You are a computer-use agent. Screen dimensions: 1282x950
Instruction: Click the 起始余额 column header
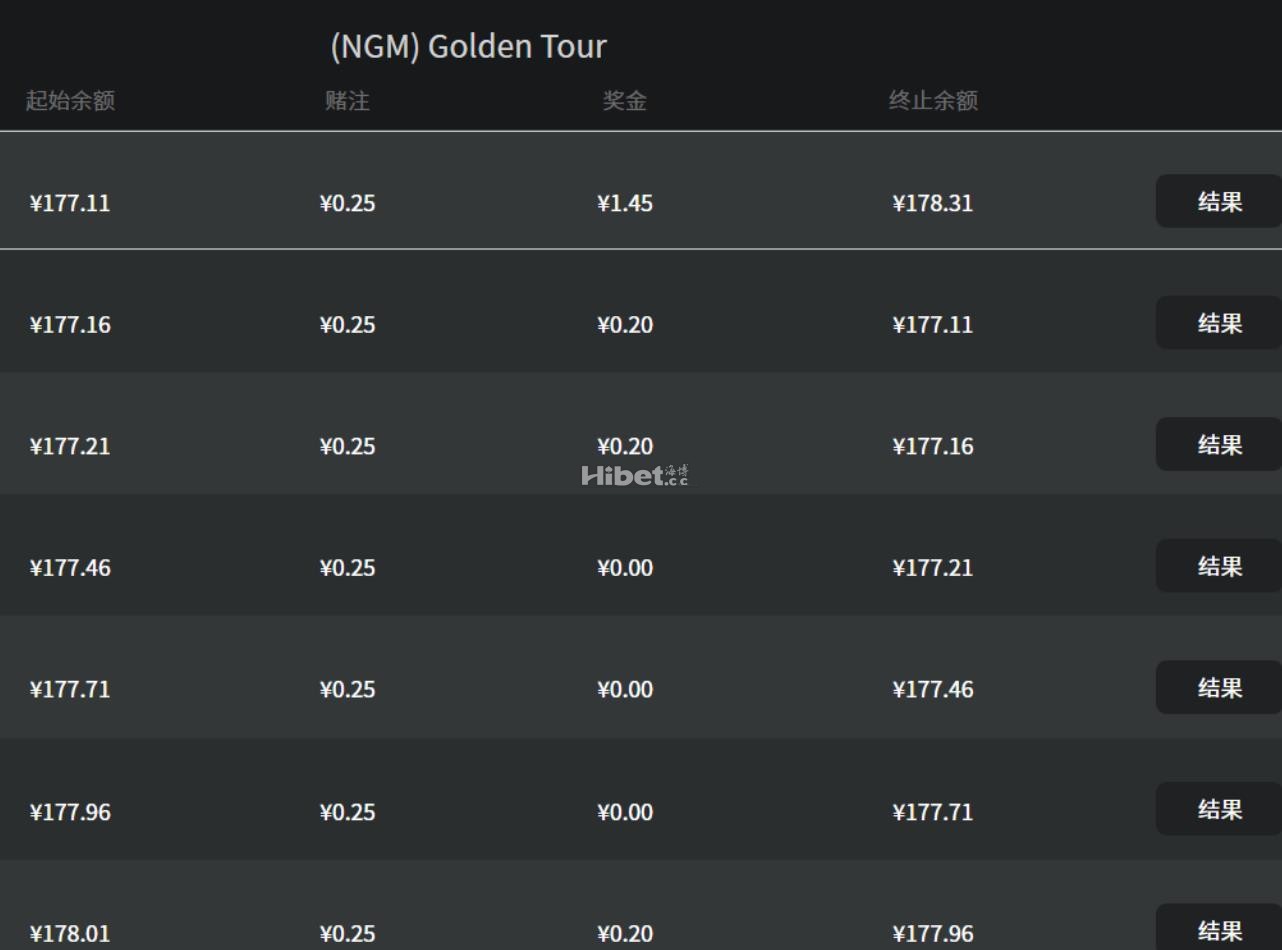coord(70,101)
